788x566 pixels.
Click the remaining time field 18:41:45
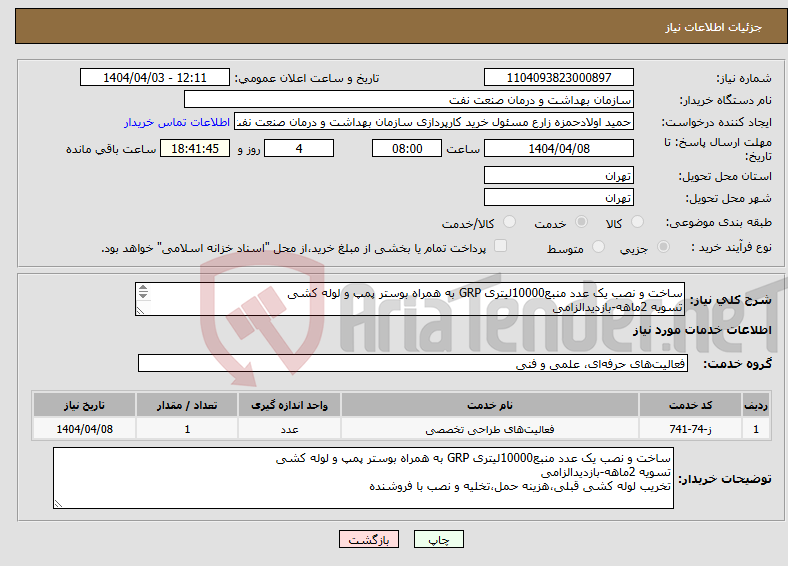pos(195,148)
